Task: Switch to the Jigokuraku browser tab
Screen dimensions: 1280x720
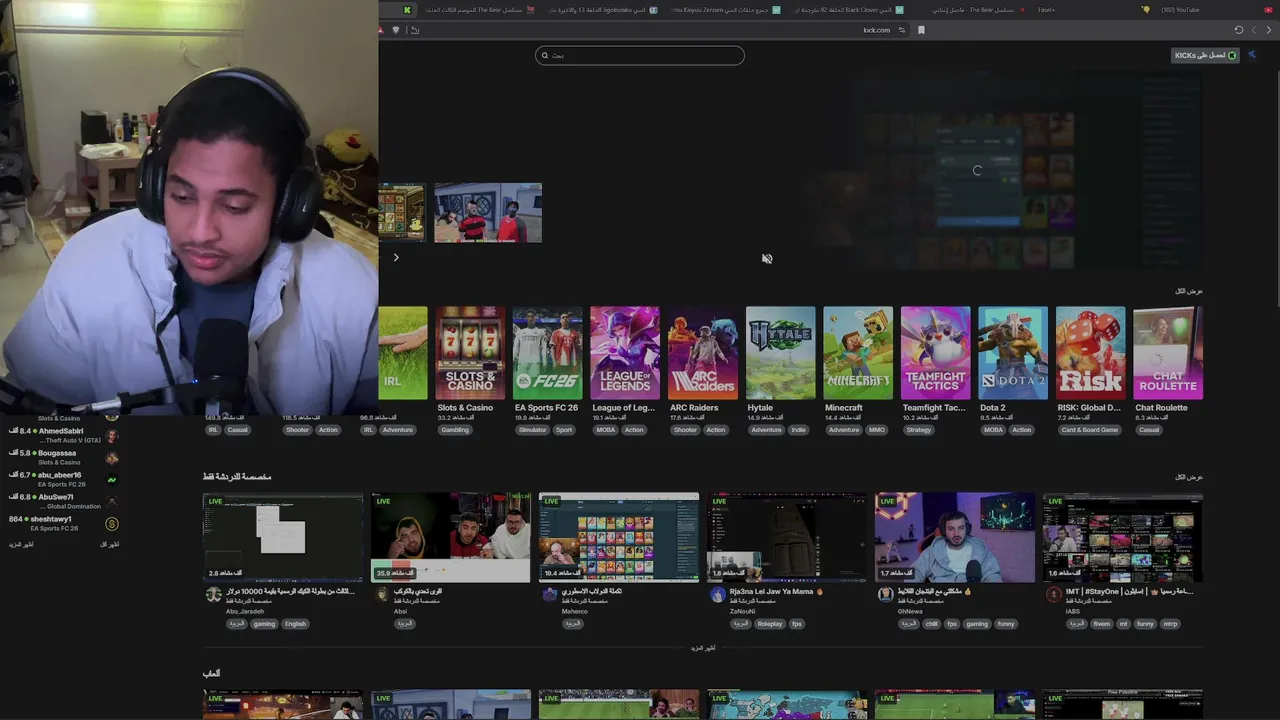Action: point(603,10)
